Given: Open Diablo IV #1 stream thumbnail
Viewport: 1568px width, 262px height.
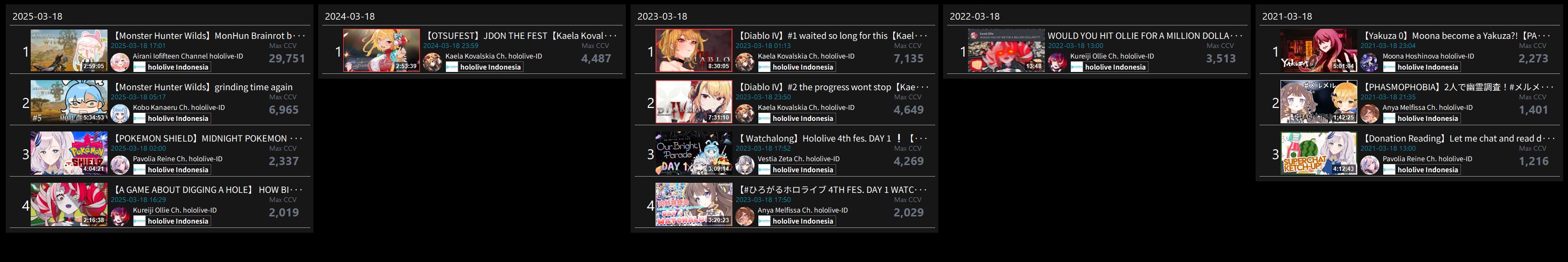Looking at the screenshot, I should tap(694, 50).
